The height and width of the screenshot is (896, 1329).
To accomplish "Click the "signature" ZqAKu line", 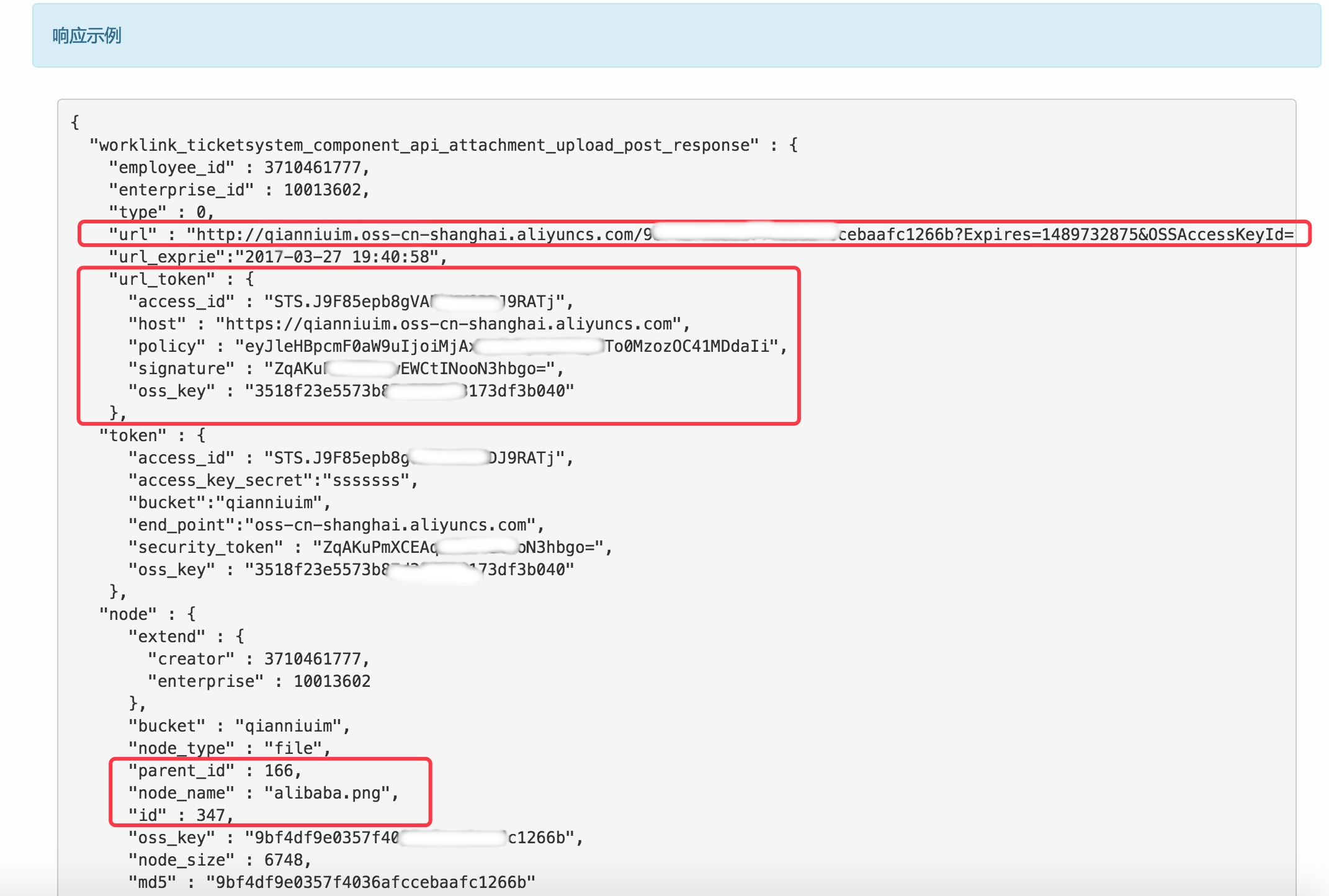I will pyautogui.click(x=346, y=369).
